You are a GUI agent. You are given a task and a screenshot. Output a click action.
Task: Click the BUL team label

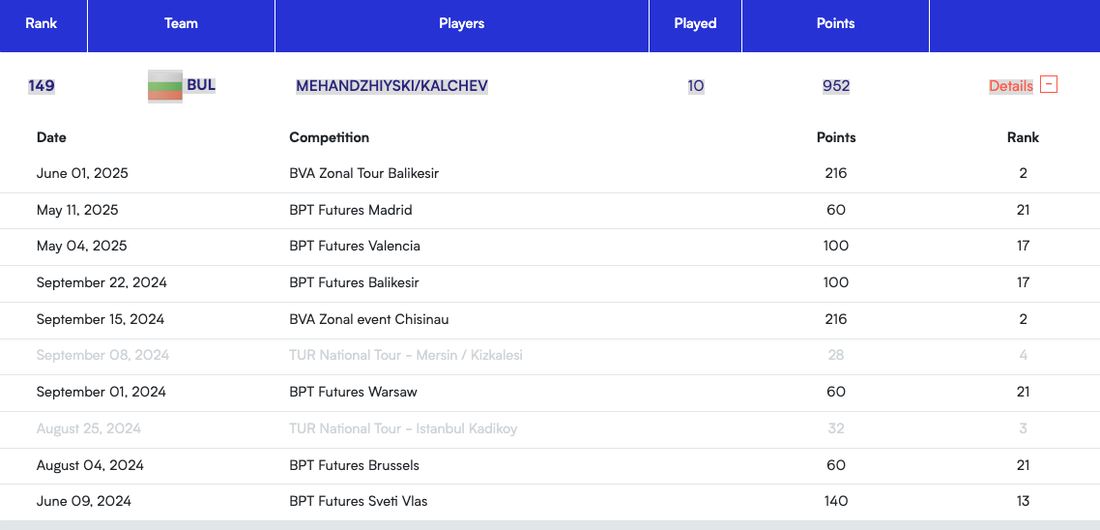(201, 85)
